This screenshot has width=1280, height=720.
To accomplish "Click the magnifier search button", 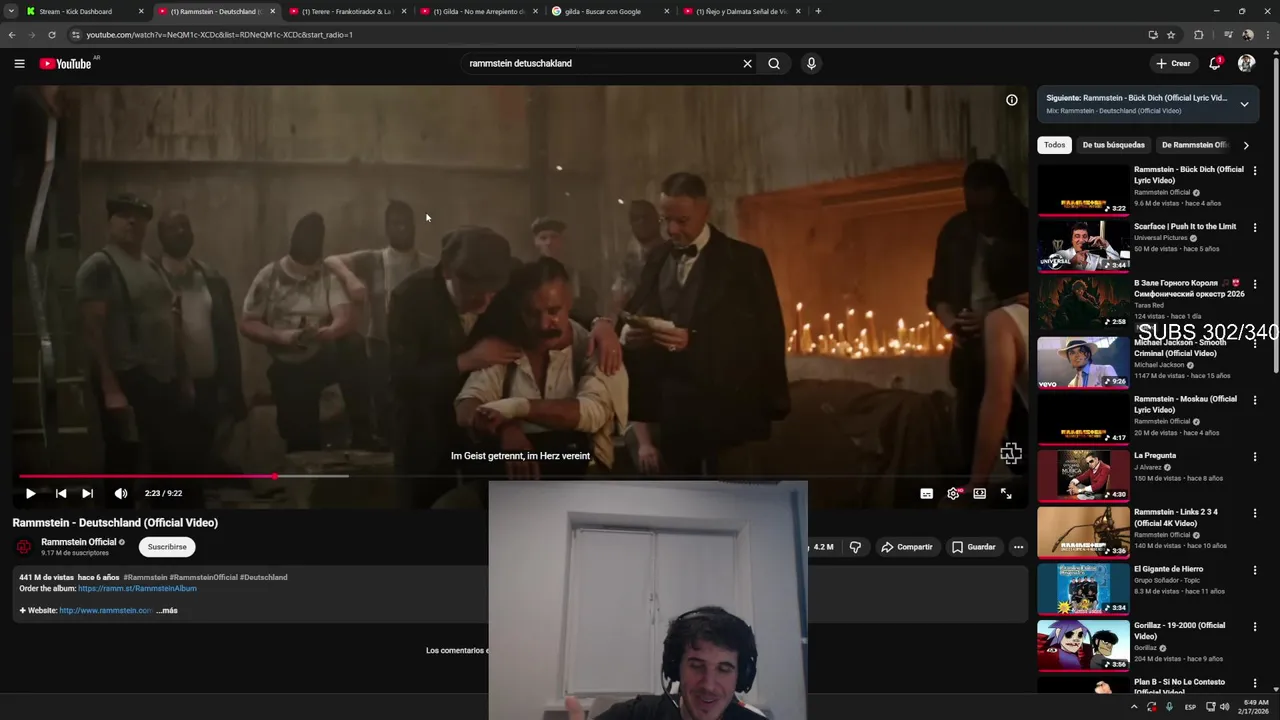I will [774, 63].
